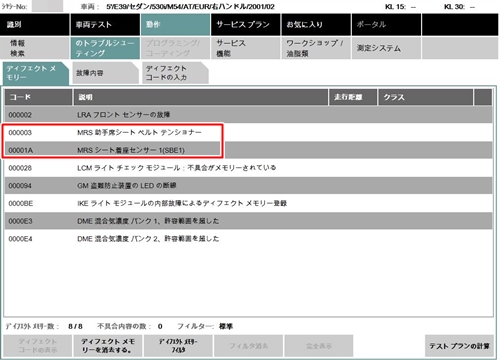500x360 pixels.
Task: Click GM 盗難防止装置の LED description
Action: (127, 185)
